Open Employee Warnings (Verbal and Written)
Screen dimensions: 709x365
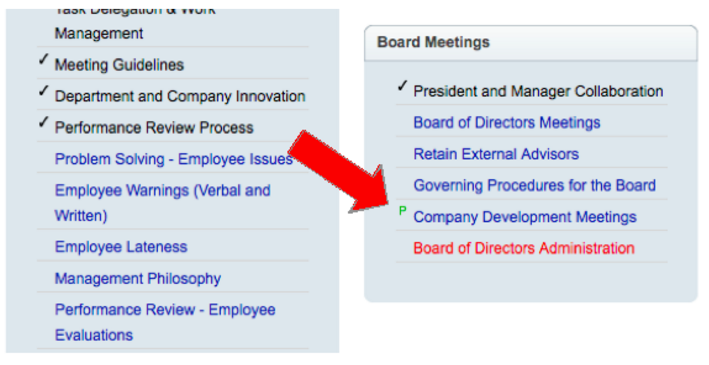pyautogui.click(x=163, y=203)
